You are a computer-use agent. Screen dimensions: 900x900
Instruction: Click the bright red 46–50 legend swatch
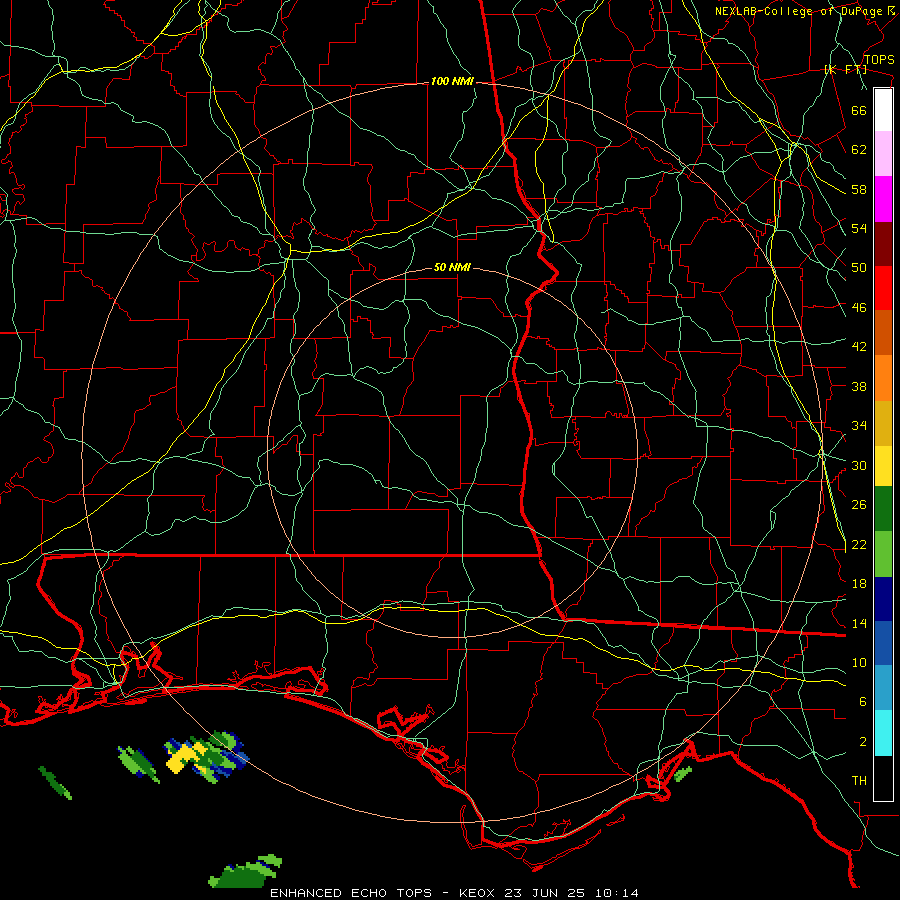pyautogui.click(x=883, y=288)
